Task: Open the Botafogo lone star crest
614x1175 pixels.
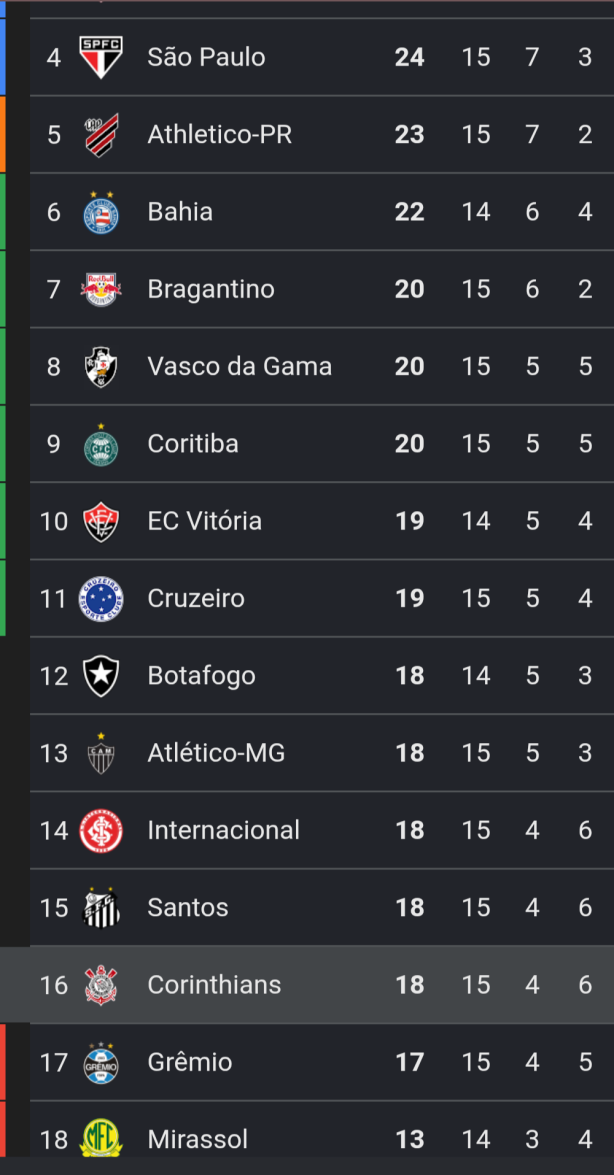Action: [101, 676]
